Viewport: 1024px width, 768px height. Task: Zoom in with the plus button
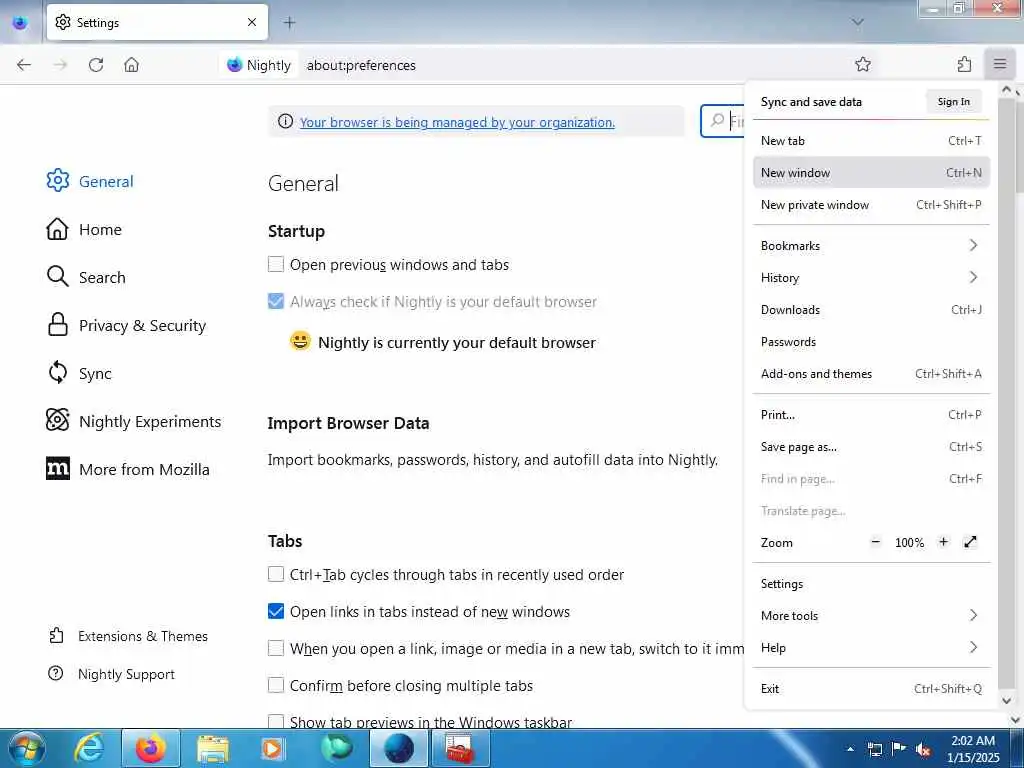pyautogui.click(x=943, y=542)
